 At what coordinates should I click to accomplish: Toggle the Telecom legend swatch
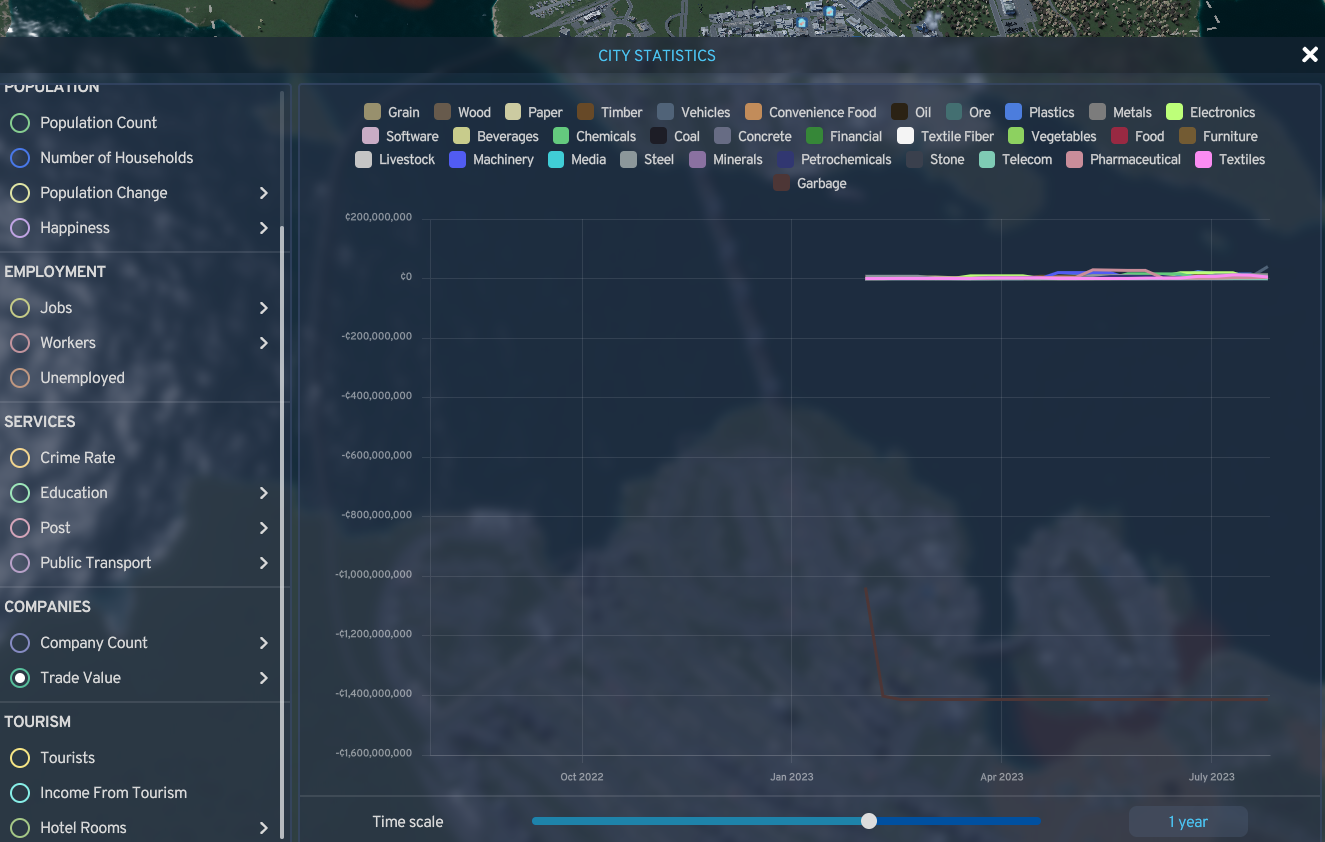pyautogui.click(x=987, y=159)
